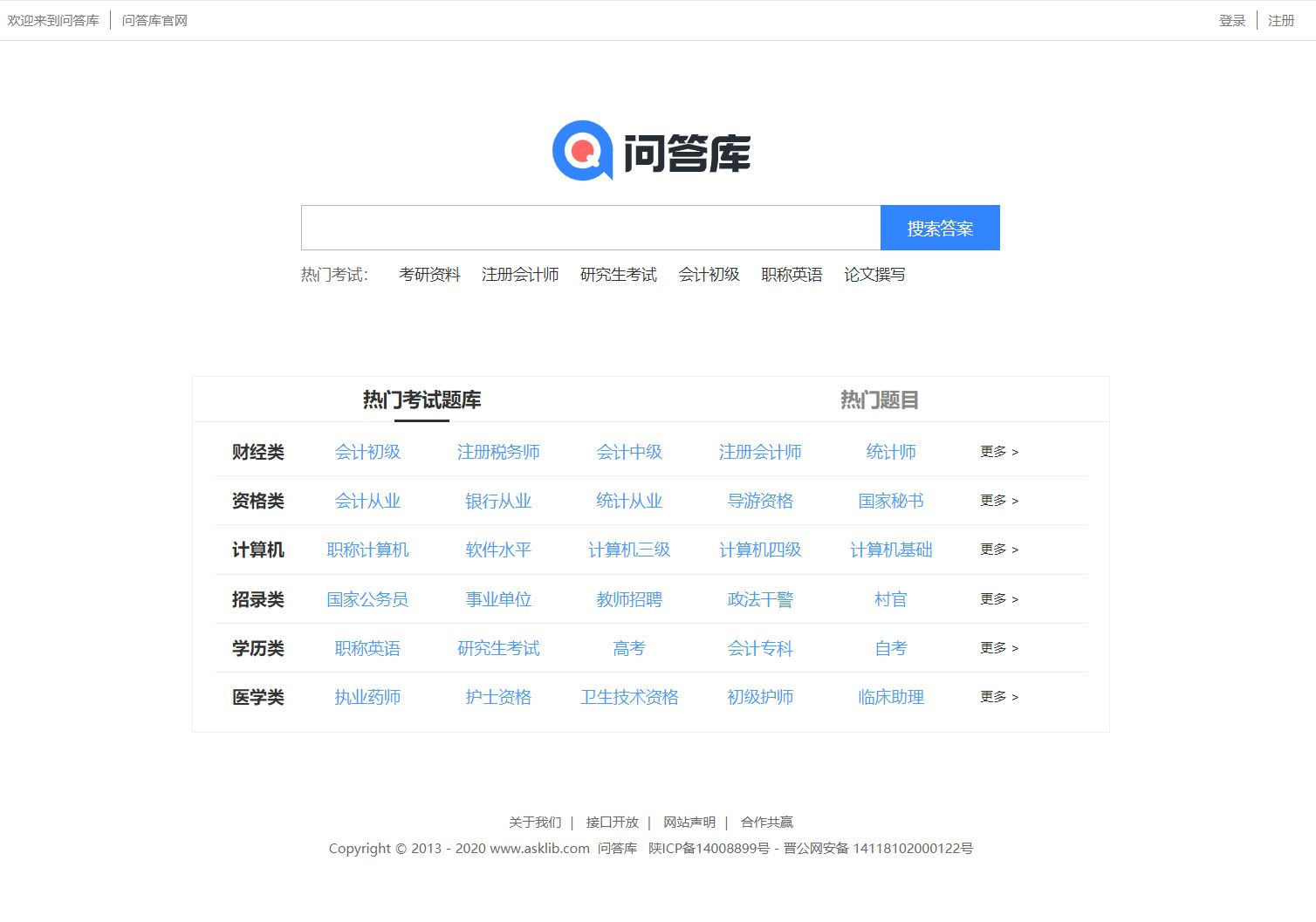This screenshot has width=1316, height=922.
Task: Click the 计算机 category label
Action: click(x=258, y=550)
